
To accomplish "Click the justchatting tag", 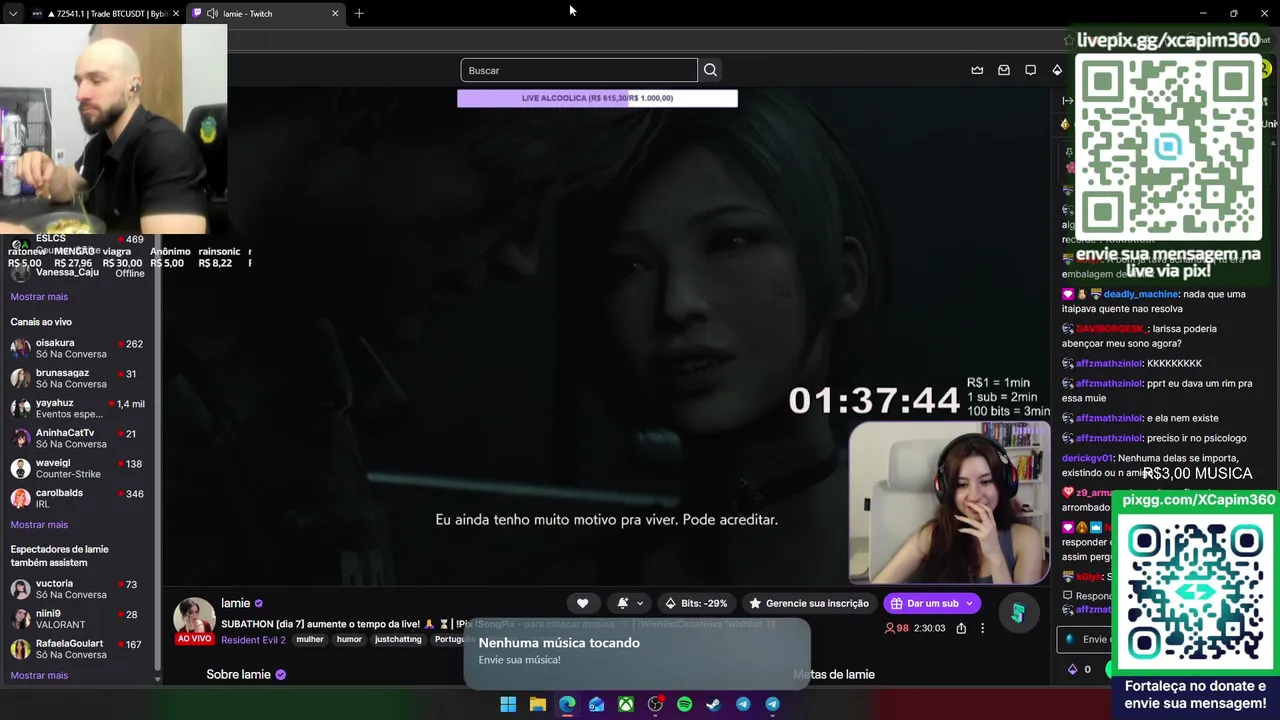I will tap(398, 640).
